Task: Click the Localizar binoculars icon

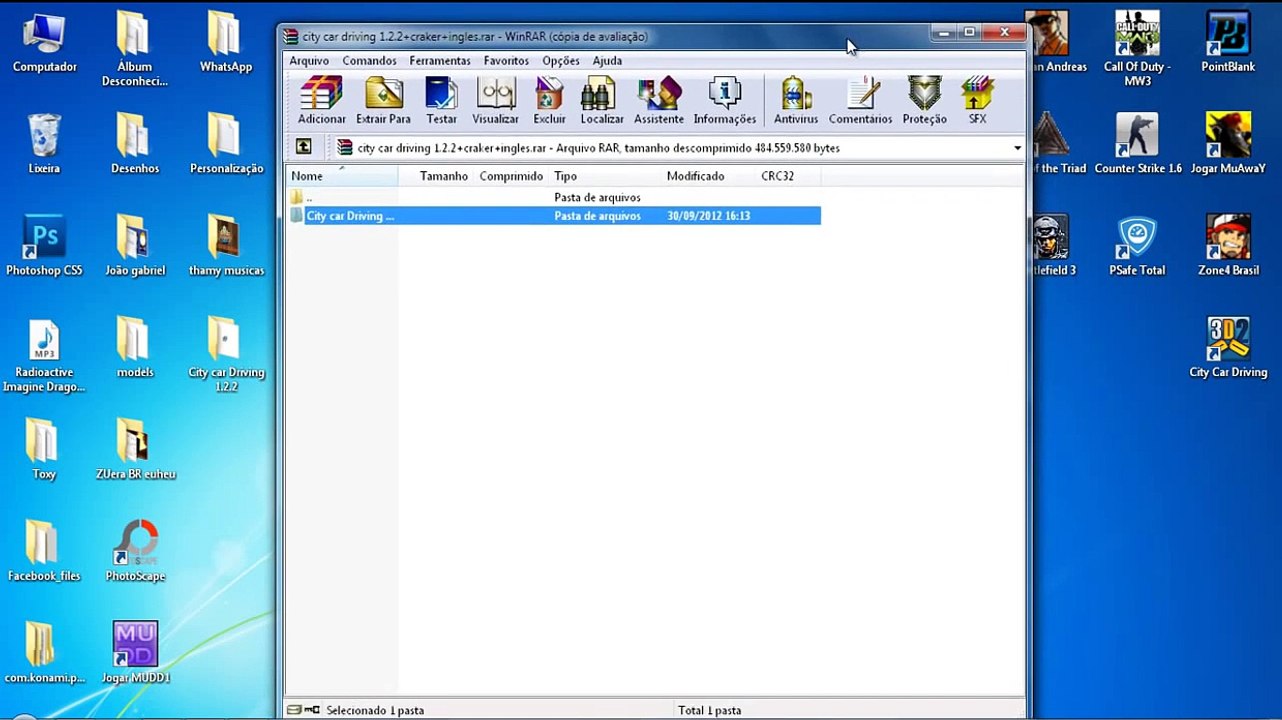Action: coord(602,101)
